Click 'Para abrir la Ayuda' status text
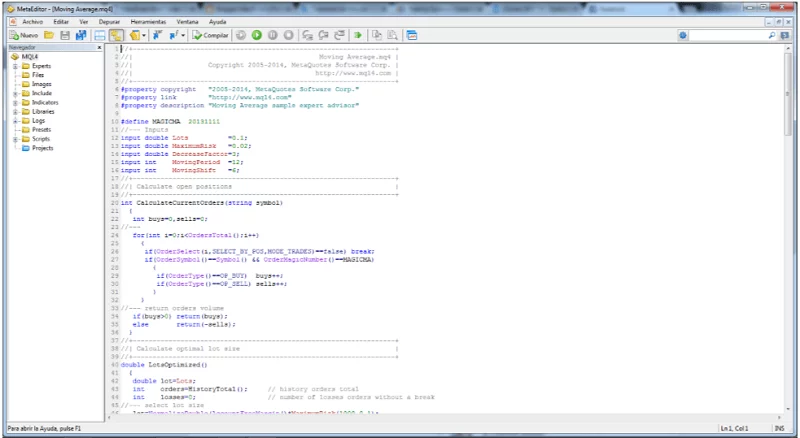The width and height of the screenshot is (800, 438). [x=44, y=428]
